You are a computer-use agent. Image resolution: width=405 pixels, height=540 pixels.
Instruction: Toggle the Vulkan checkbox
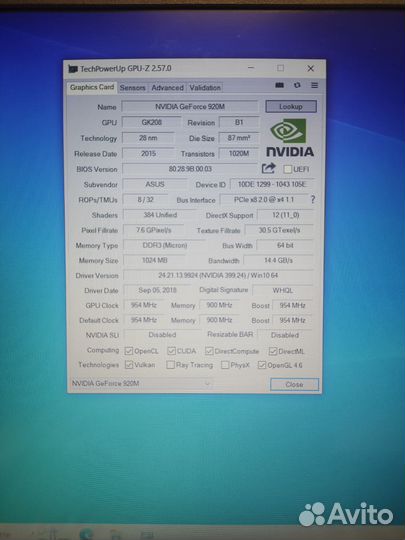coord(129,365)
